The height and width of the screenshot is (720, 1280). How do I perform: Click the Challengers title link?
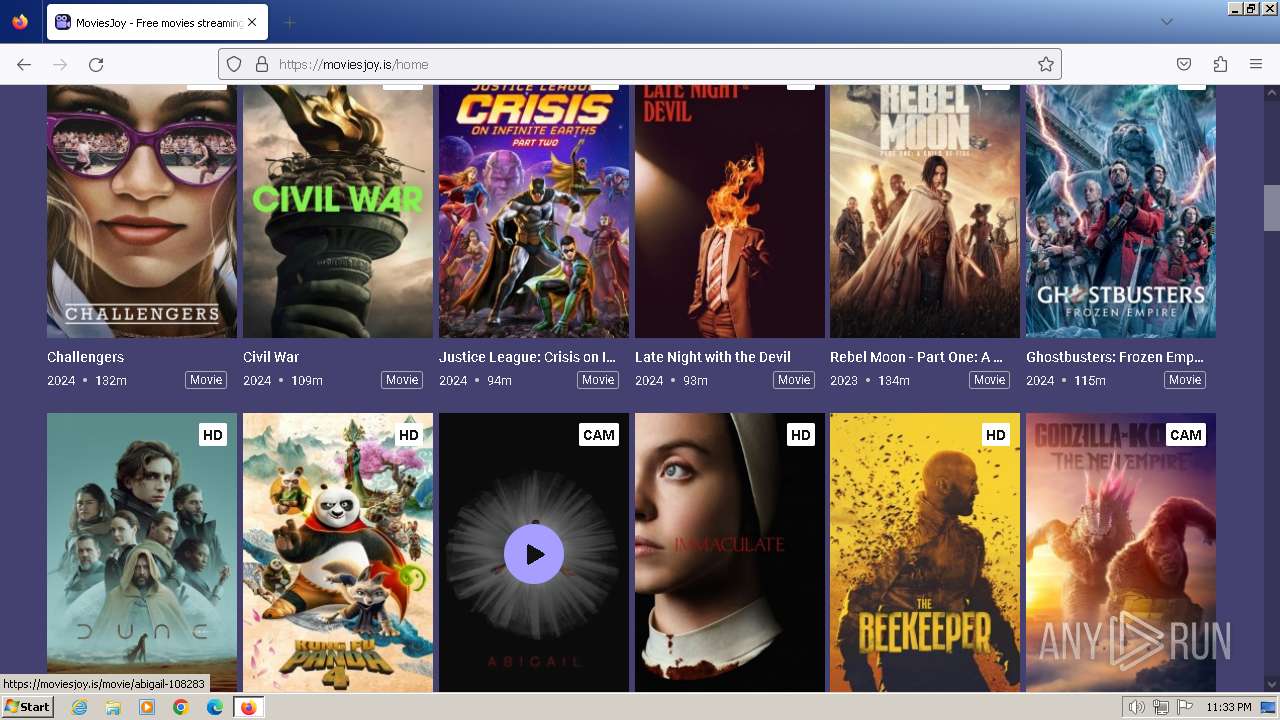pos(85,357)
